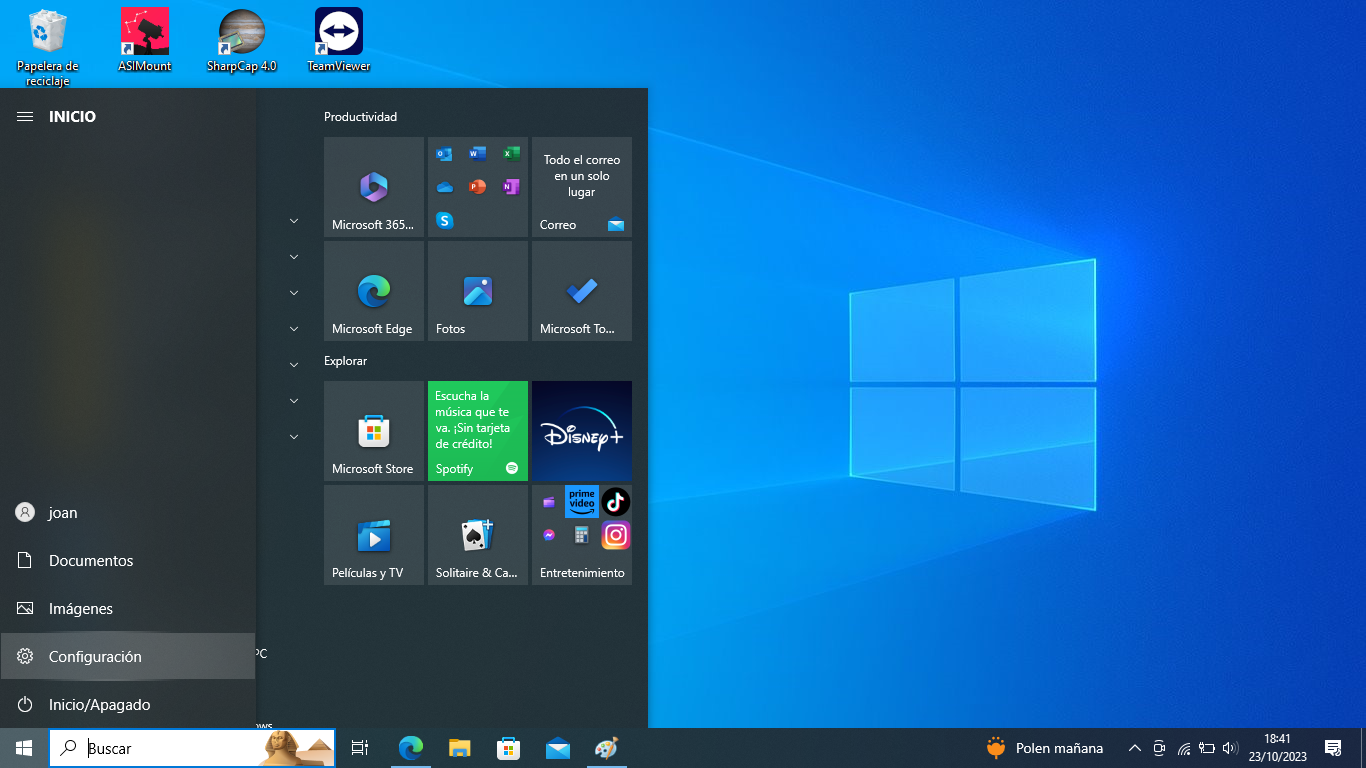Open TikTok in Entretenimiento folder
The height and width of the screenshot is (768, 1366).
tap(615, 501)
